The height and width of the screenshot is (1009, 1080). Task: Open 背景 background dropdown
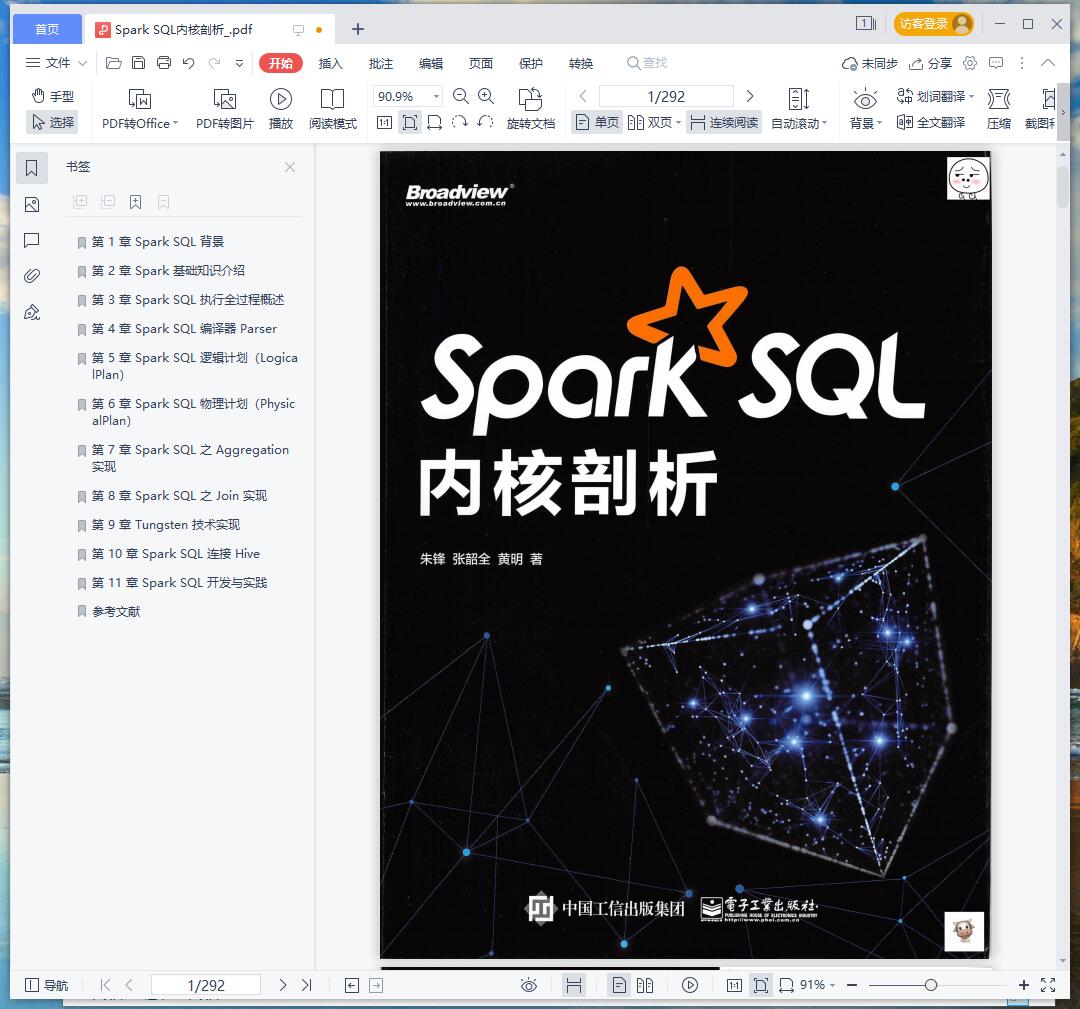pos(865,109)
